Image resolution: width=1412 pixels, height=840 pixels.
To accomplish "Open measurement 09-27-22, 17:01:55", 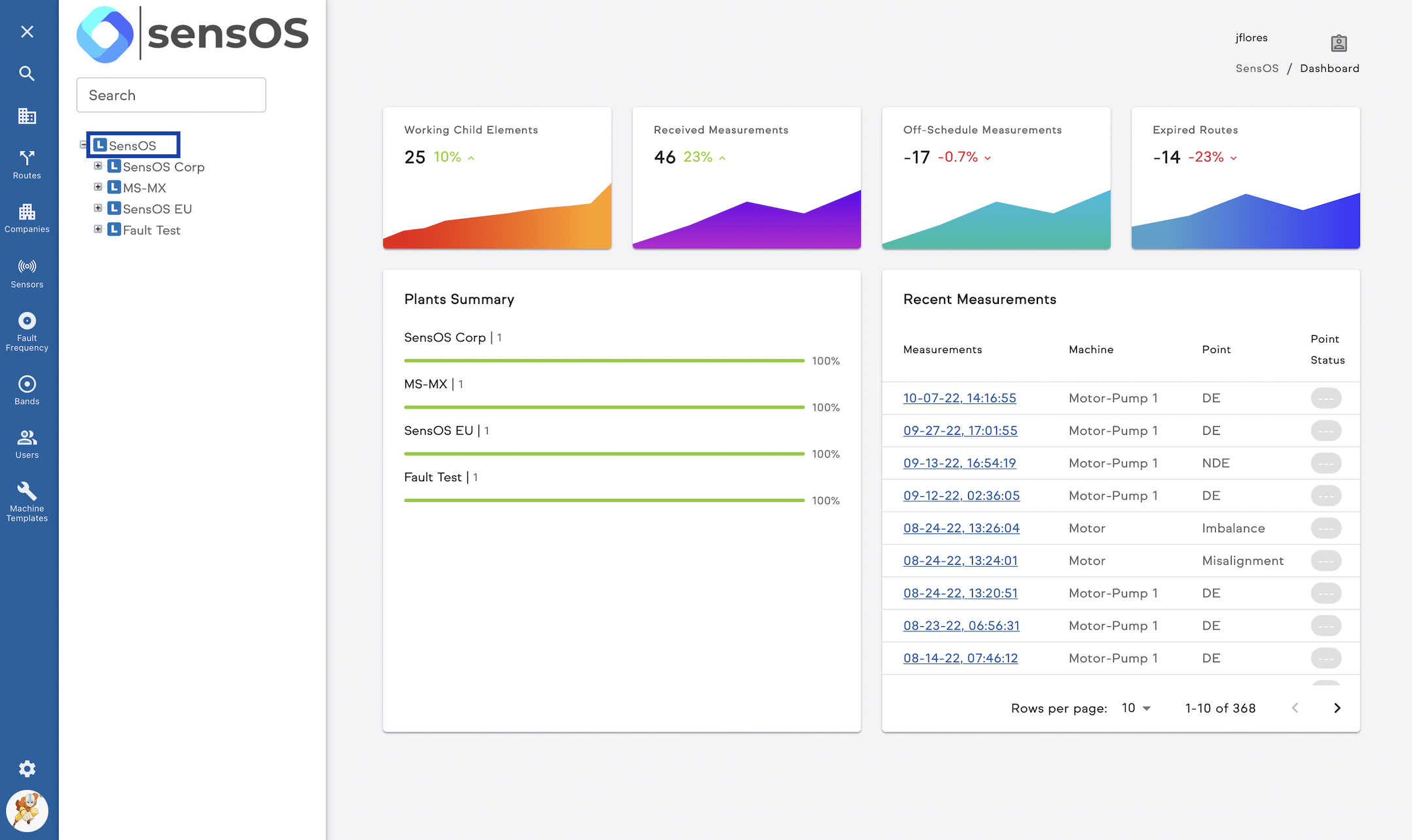I will [x=960, y=431].
